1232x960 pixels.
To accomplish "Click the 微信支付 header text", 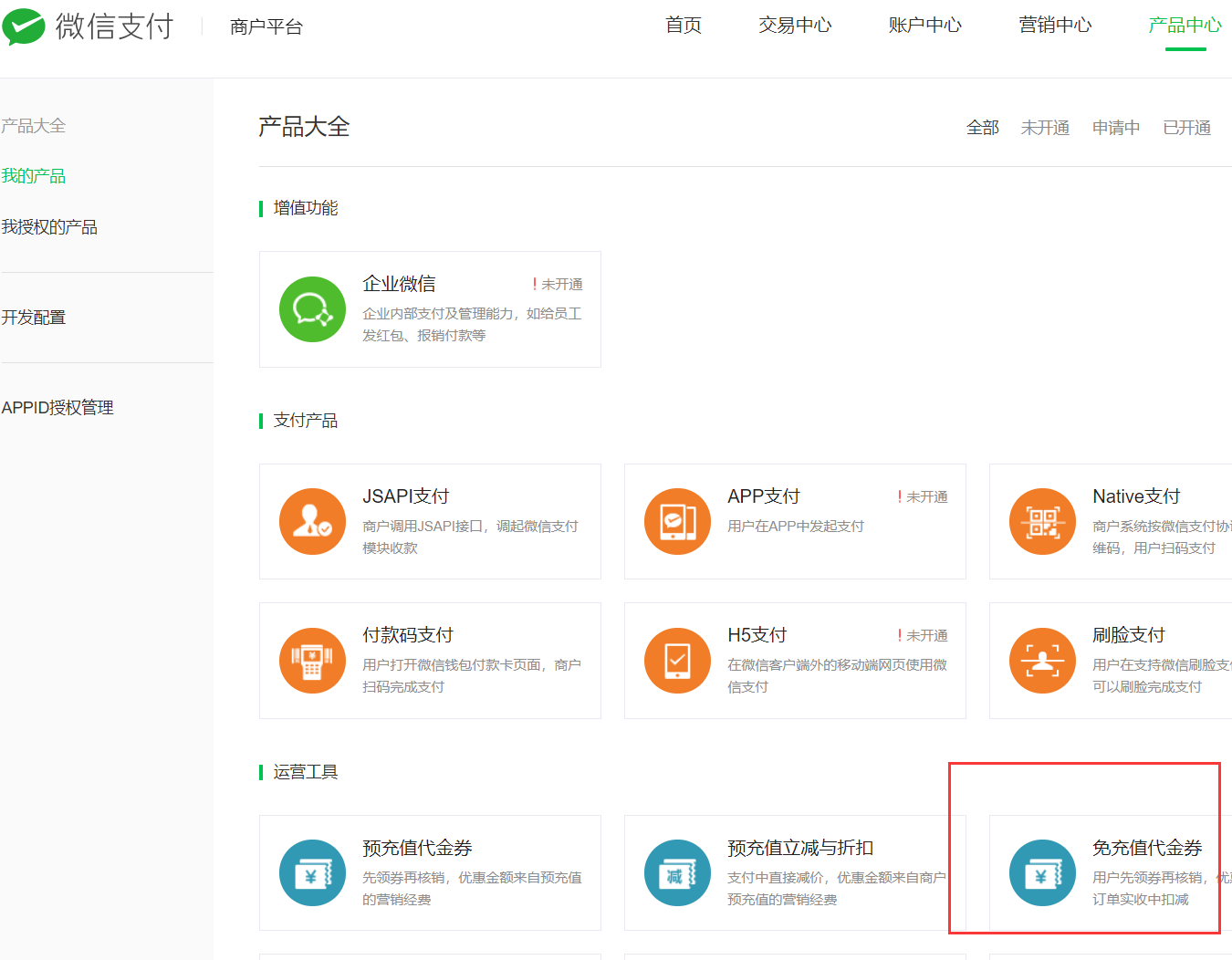I will 114,26.
